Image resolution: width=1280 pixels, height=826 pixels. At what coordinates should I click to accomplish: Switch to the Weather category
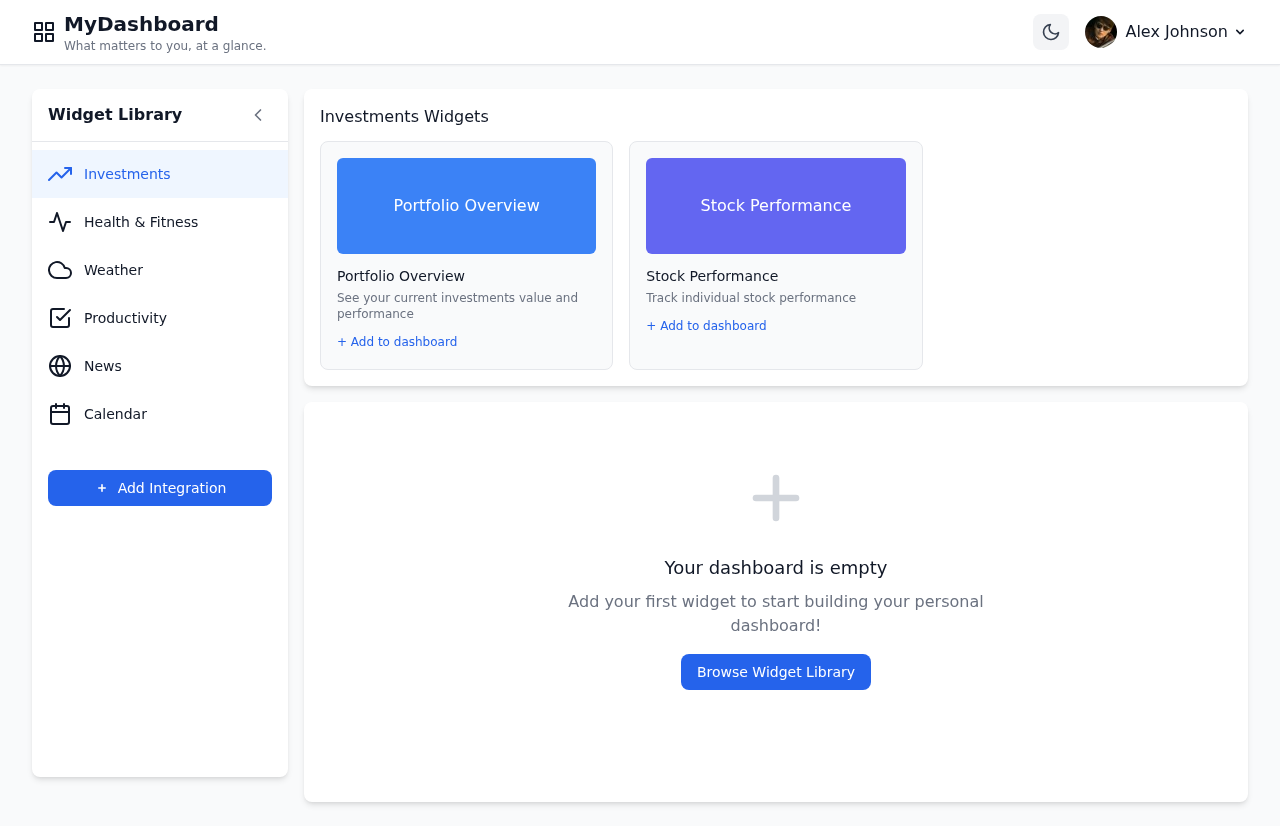[113, 269]
